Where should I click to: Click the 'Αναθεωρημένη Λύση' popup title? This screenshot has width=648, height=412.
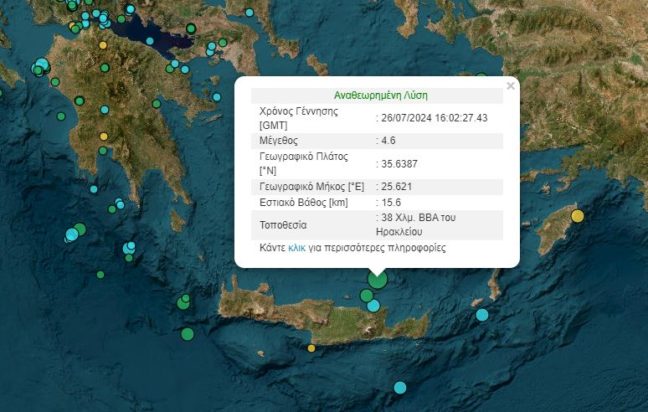click(x=376, y=95)
